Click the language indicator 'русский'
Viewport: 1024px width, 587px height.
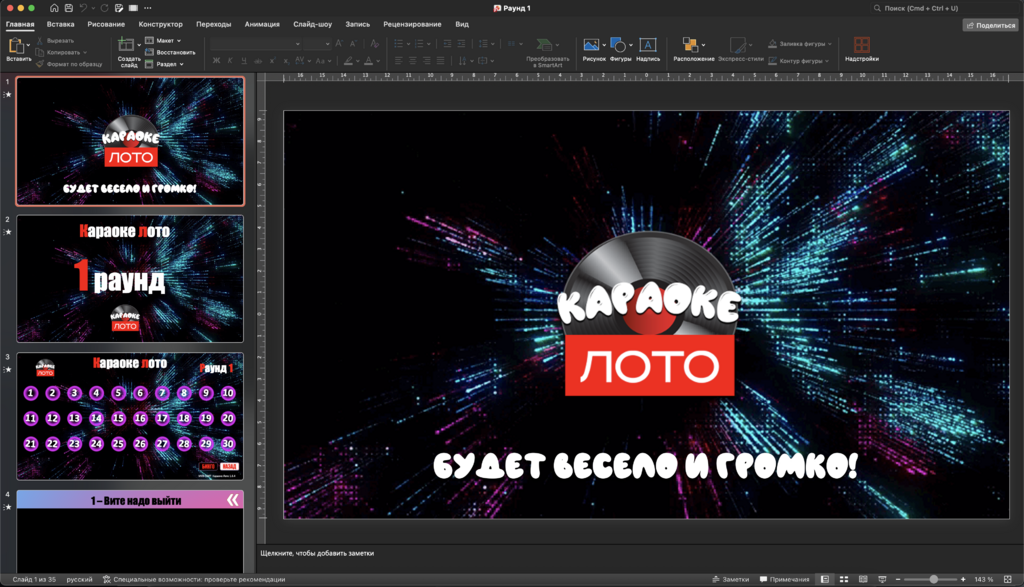pyautogui.click(x=79, y=579)
